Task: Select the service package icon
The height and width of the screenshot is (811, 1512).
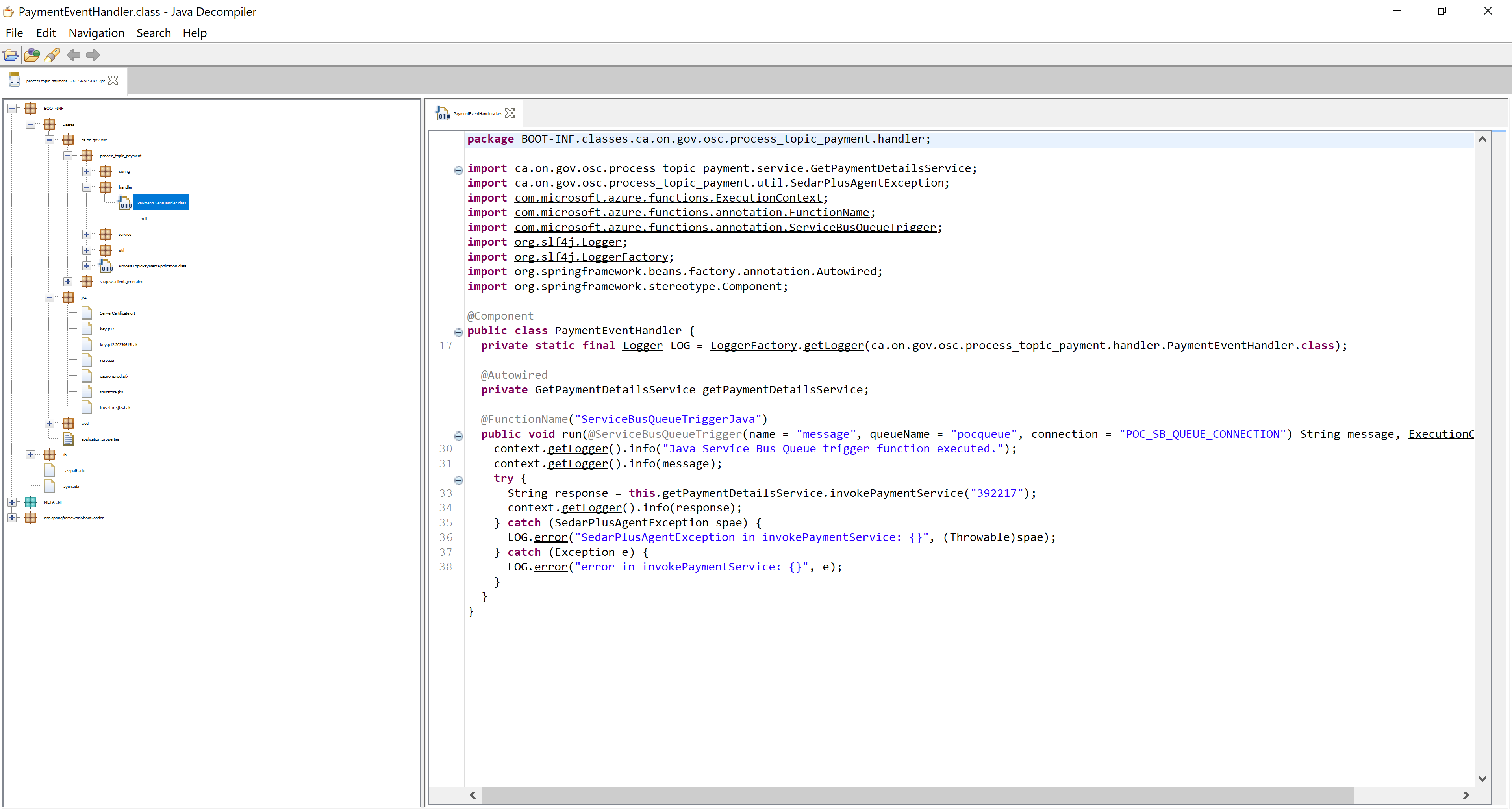Action: (106, 235)
